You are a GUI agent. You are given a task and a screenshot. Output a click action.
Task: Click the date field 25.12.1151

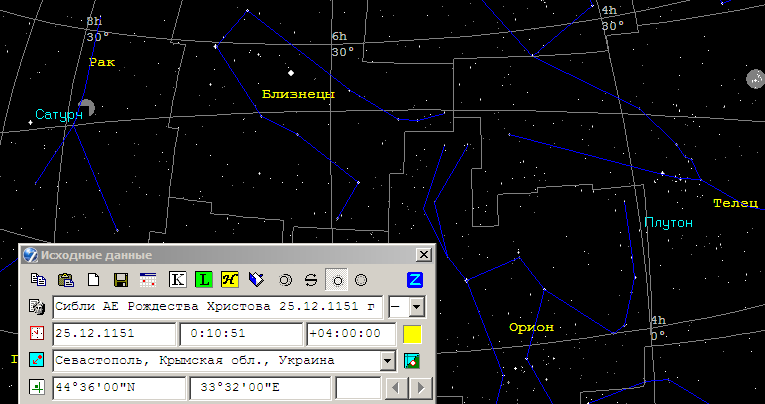pyautogui.click(x=114, y=334)
